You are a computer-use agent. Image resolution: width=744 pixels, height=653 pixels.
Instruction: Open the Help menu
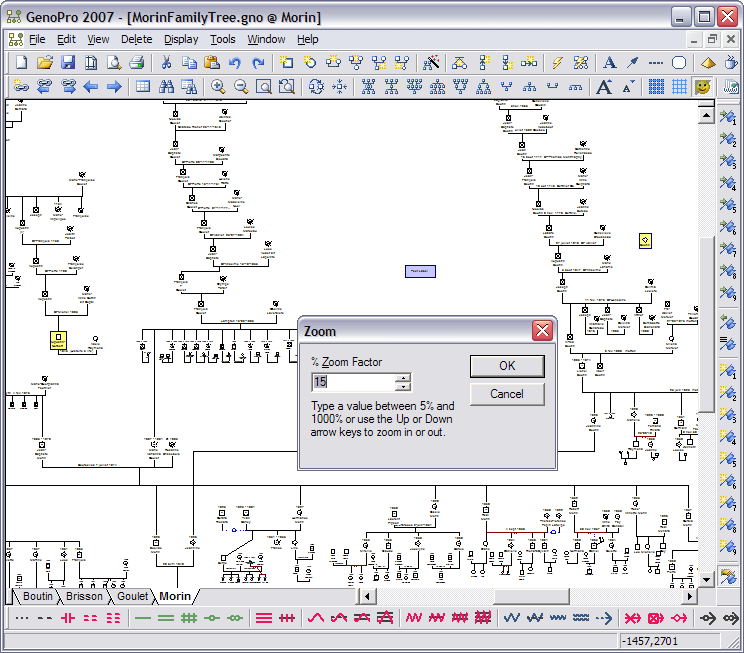point(307,39)
